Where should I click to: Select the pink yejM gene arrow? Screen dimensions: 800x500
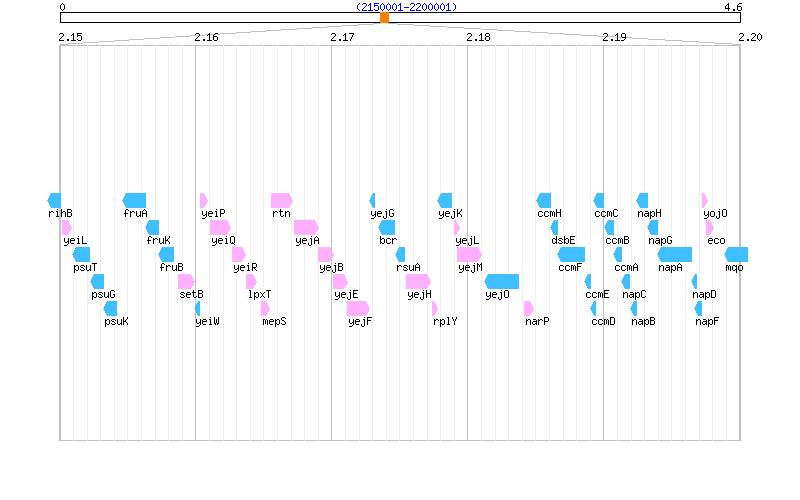point(469,254)
